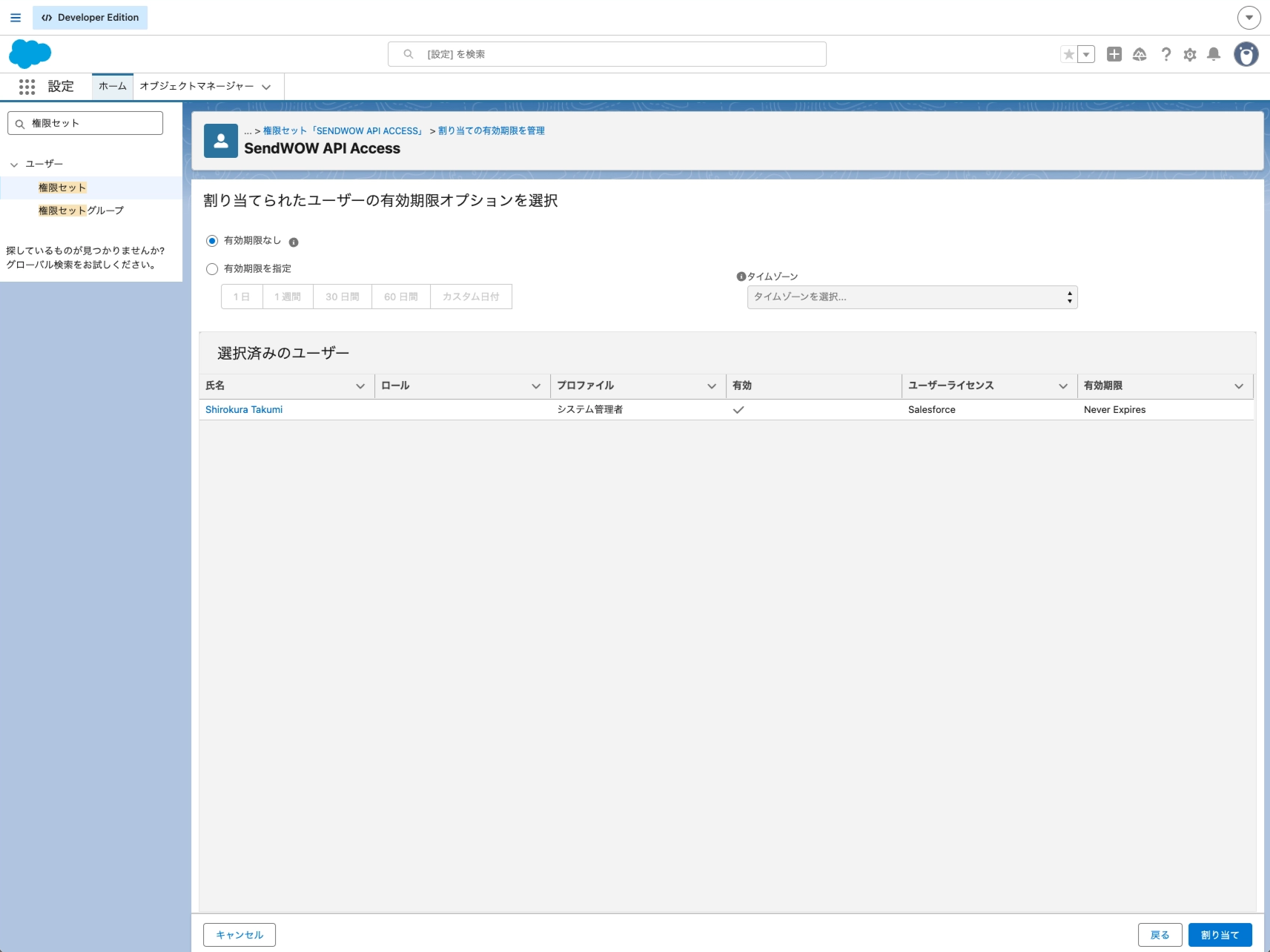
Task: Open the hamburger menu at top left
Action: click(x=16, y=17)
